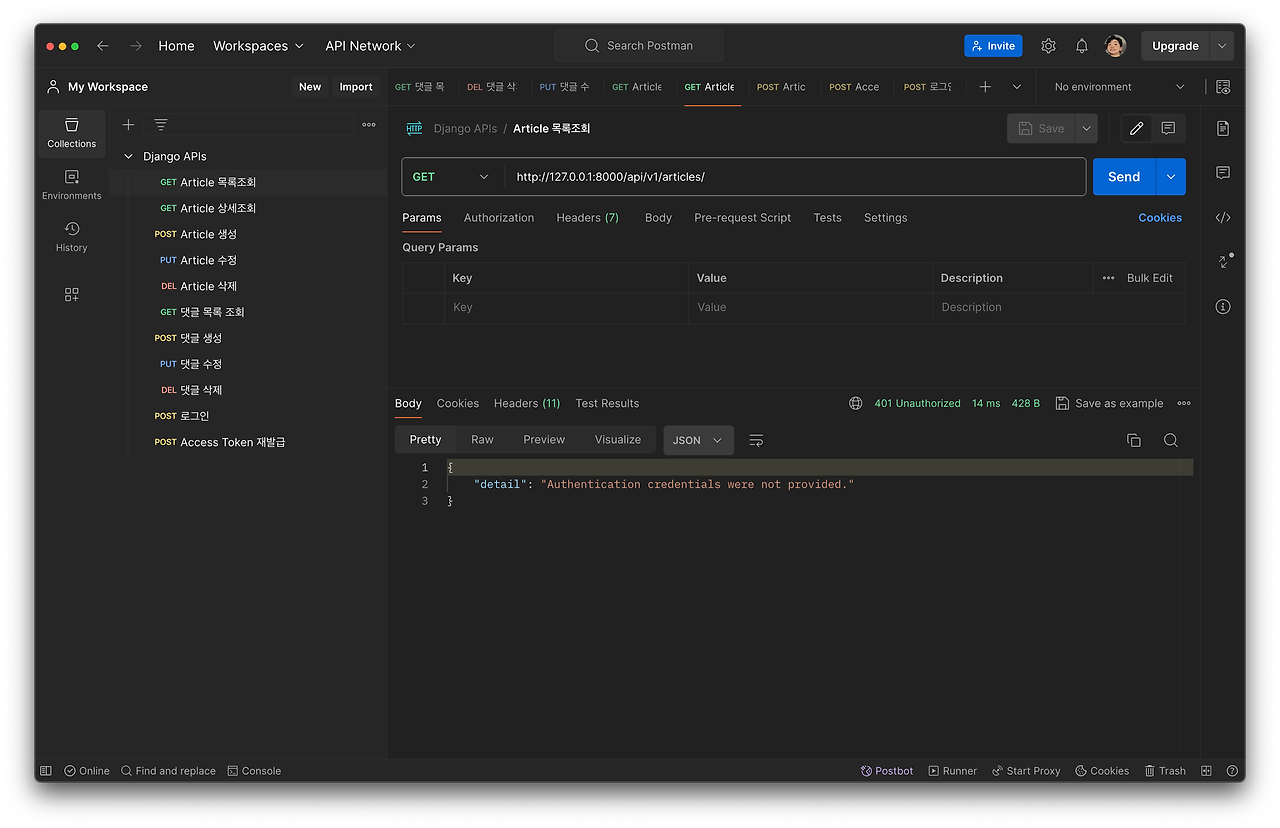This screenshot has height=828, width=1280.
Task: Search the response with magnifier icon
Action: point(1170,440)
